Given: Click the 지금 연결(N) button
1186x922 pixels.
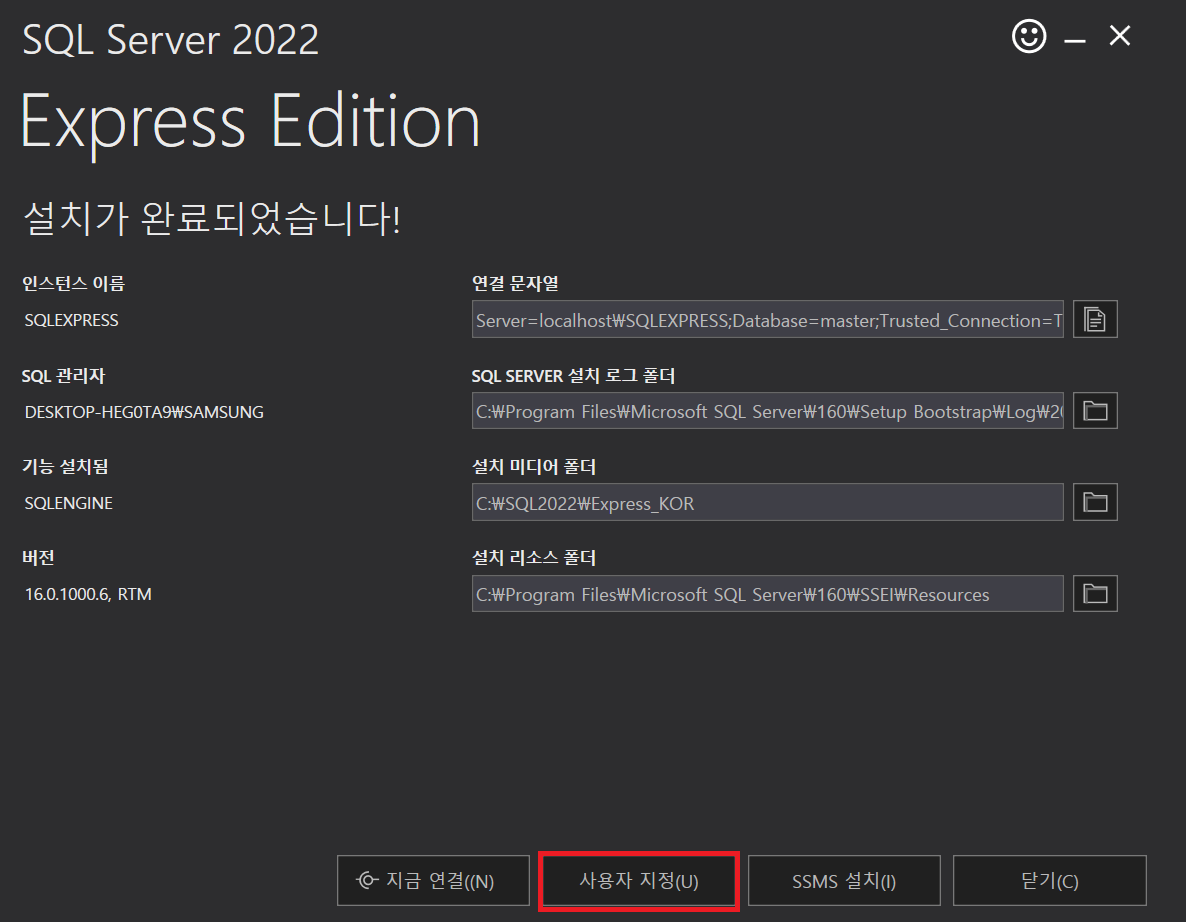Looking at the screenshot, I should pyautogui.click(x=433, y=880).
